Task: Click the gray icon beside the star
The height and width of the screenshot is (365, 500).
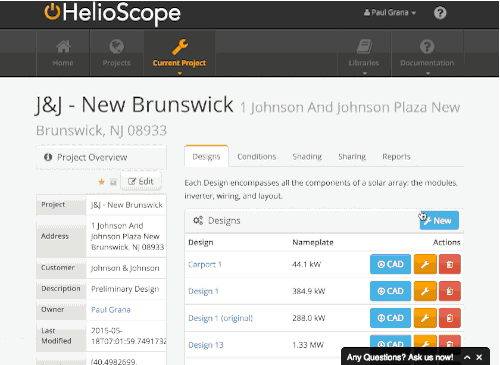Action: click(113, 182)
